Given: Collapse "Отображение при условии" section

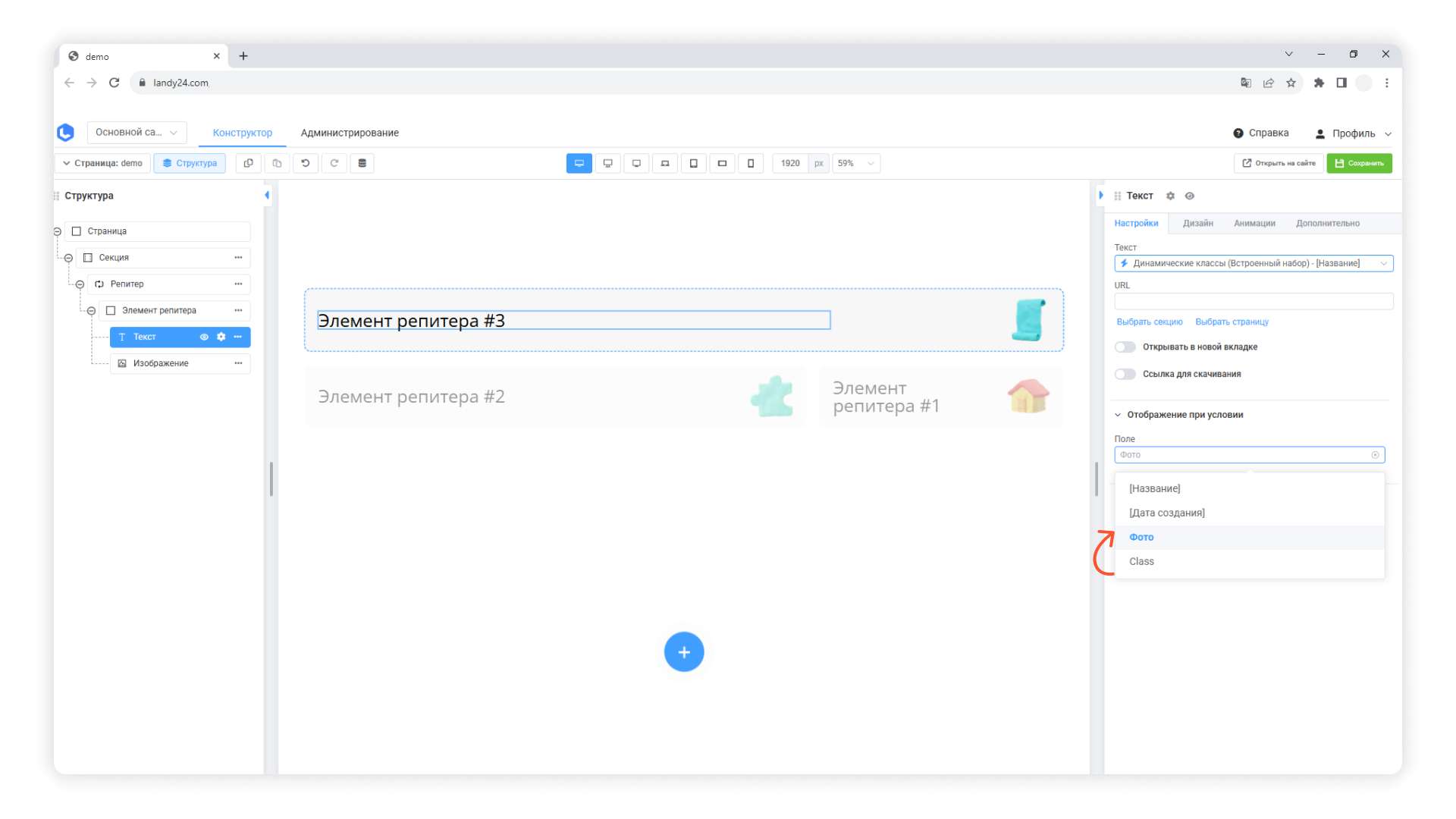Looking at the screenshot, I should tap(1118, 415).
